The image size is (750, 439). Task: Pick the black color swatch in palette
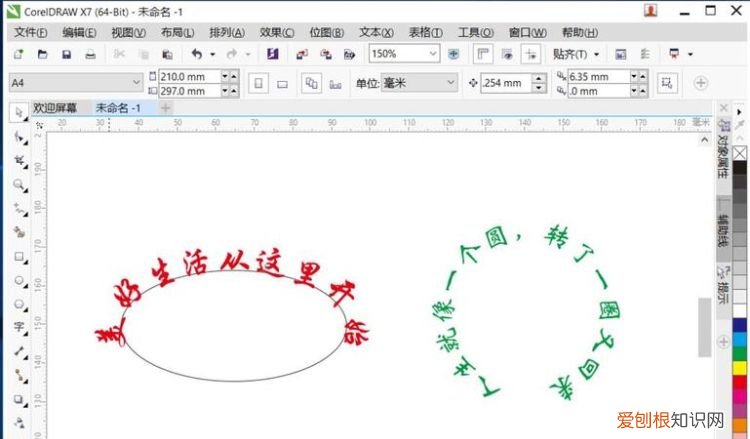[x=739, y=167]
